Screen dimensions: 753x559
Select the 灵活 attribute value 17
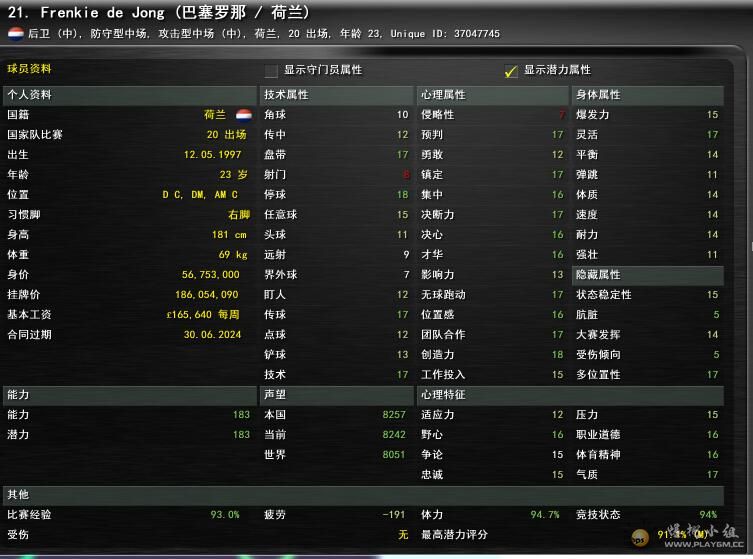(712, 135)
